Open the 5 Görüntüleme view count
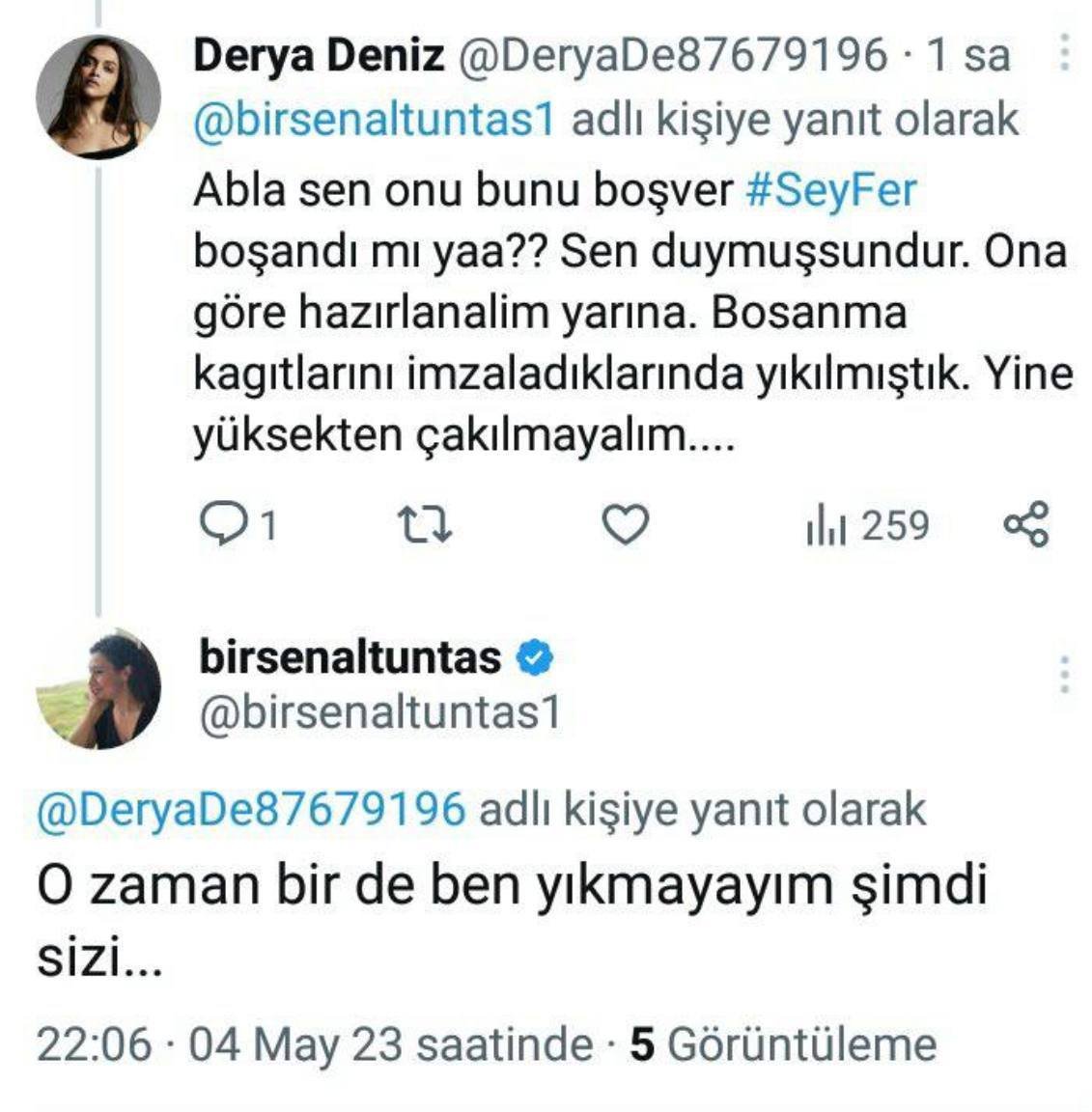The height and width of the screenshot is (1112, 1092). click(x=783, y=1044)
